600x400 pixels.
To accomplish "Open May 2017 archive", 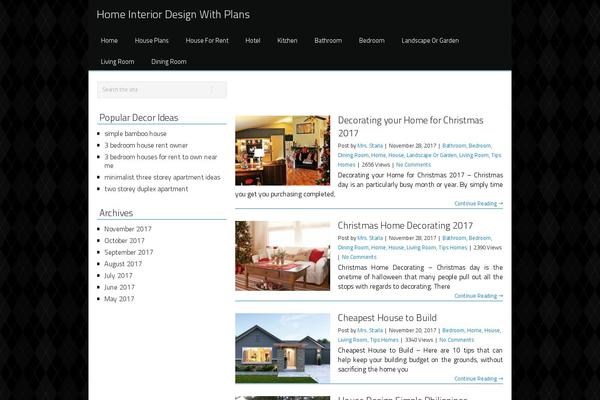I will (119, 299).
